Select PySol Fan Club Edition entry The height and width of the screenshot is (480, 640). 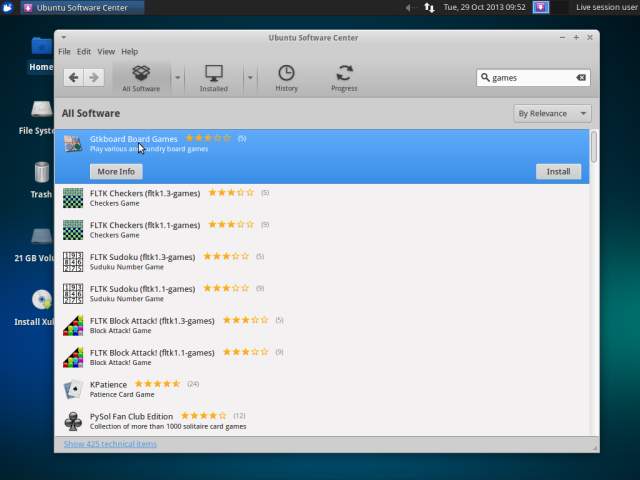131,416
